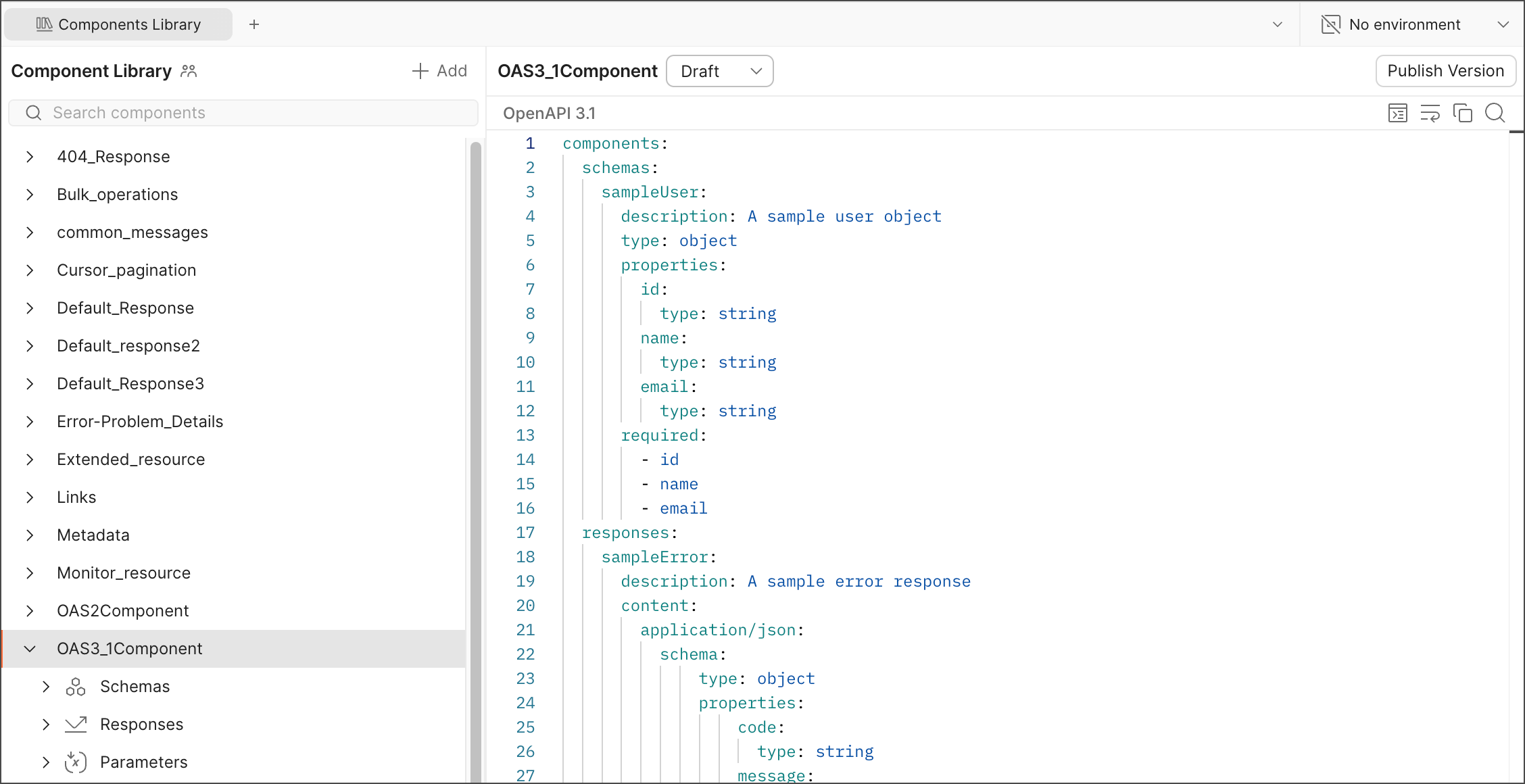Expand the Responses folder chevron
Viewport: 1525px width, 784px height.
[x=46, y=725]
